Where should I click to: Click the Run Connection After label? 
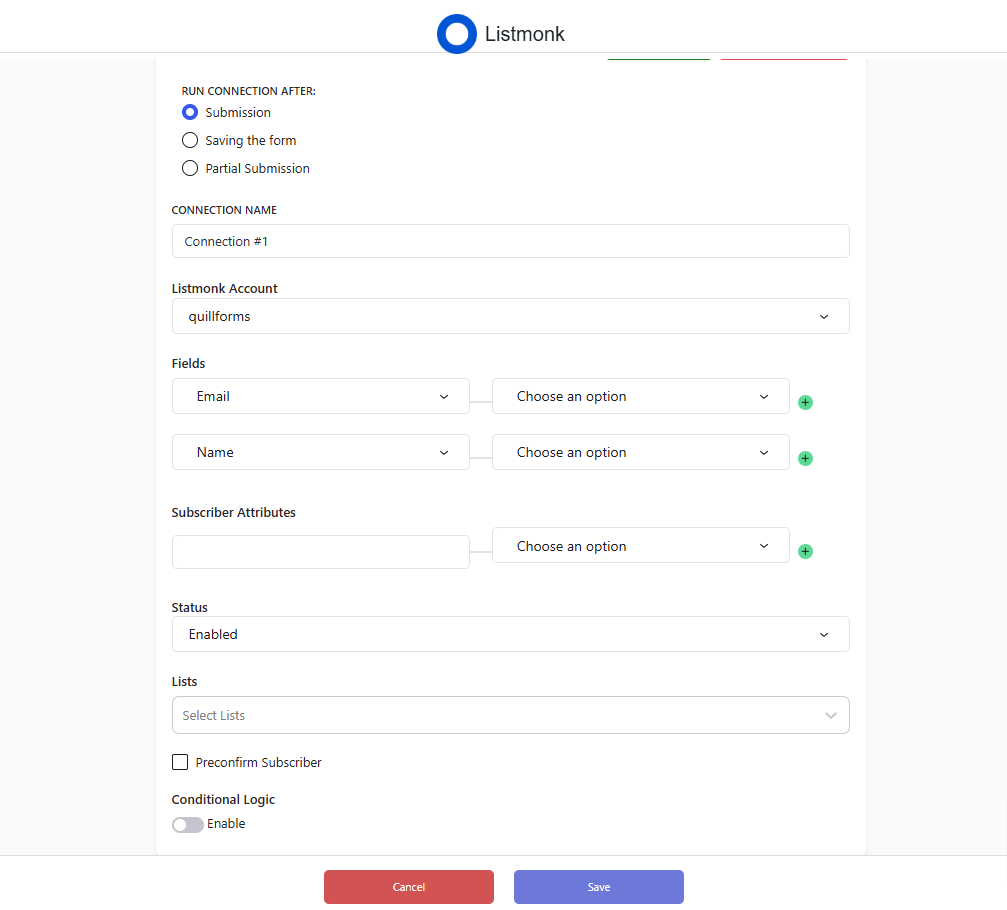click(x=249, y=91)
